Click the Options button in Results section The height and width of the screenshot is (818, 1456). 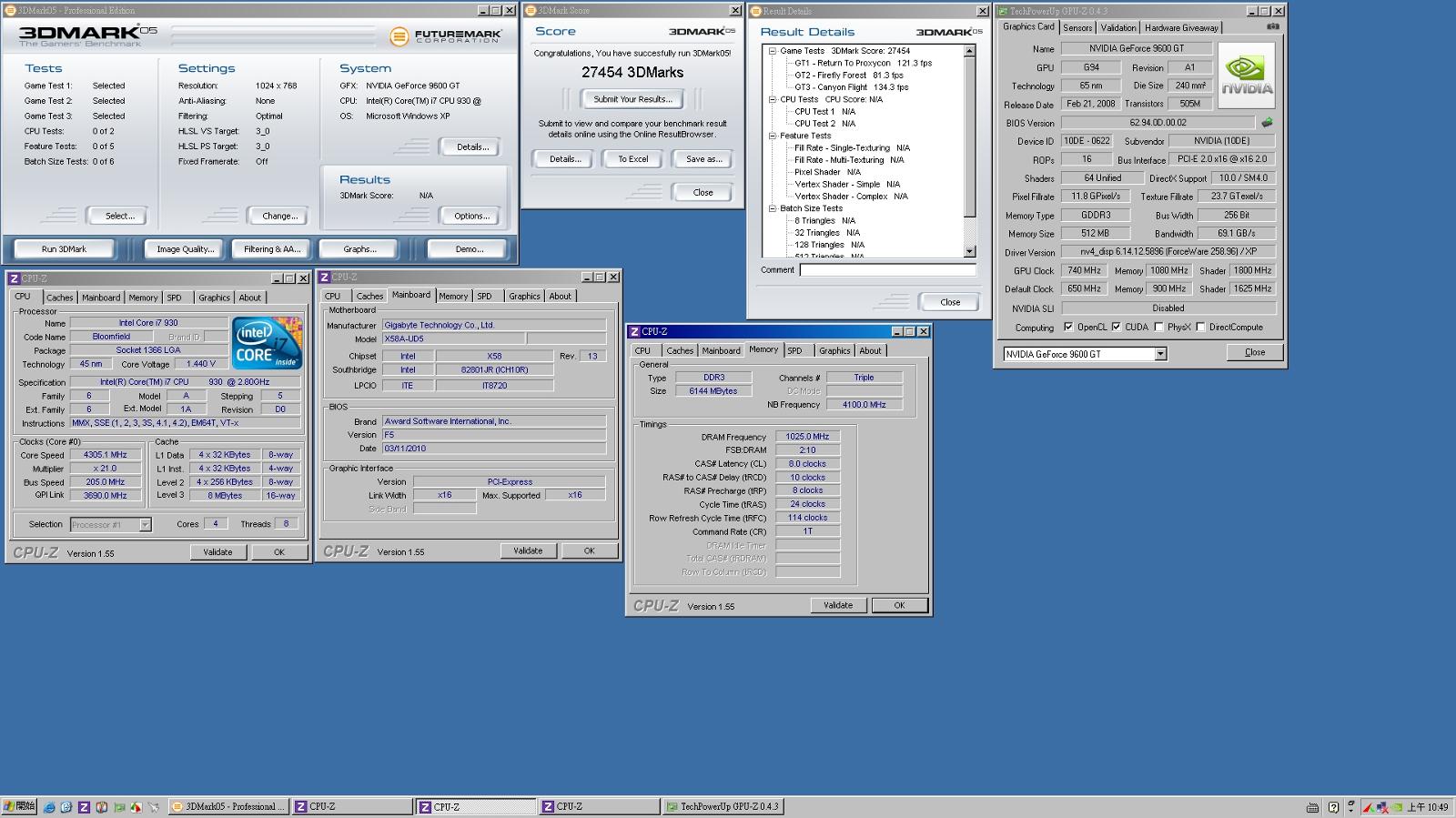(471, 216)
